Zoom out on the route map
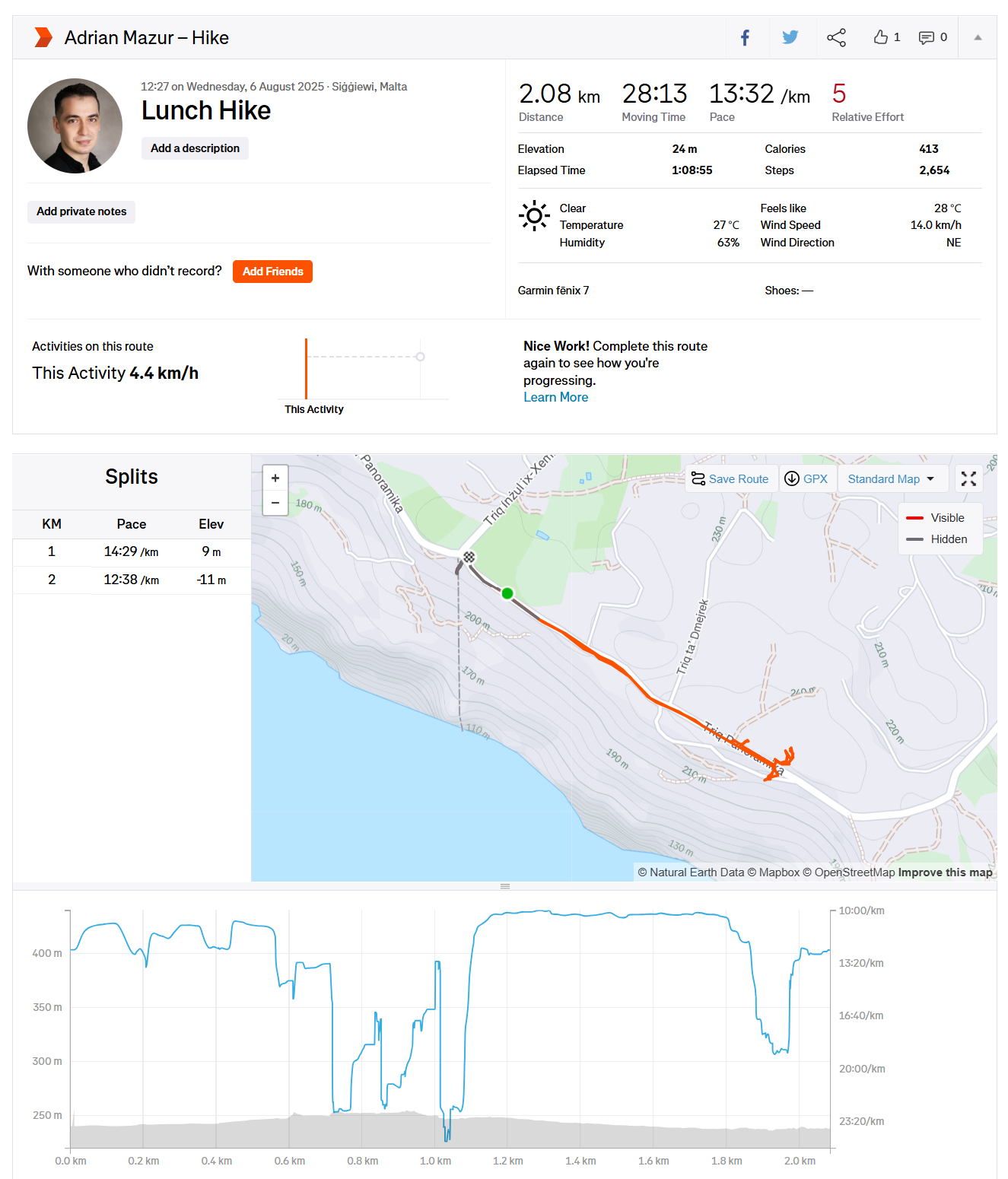Screen dimensions: 1008x1179 pos(275,503)
